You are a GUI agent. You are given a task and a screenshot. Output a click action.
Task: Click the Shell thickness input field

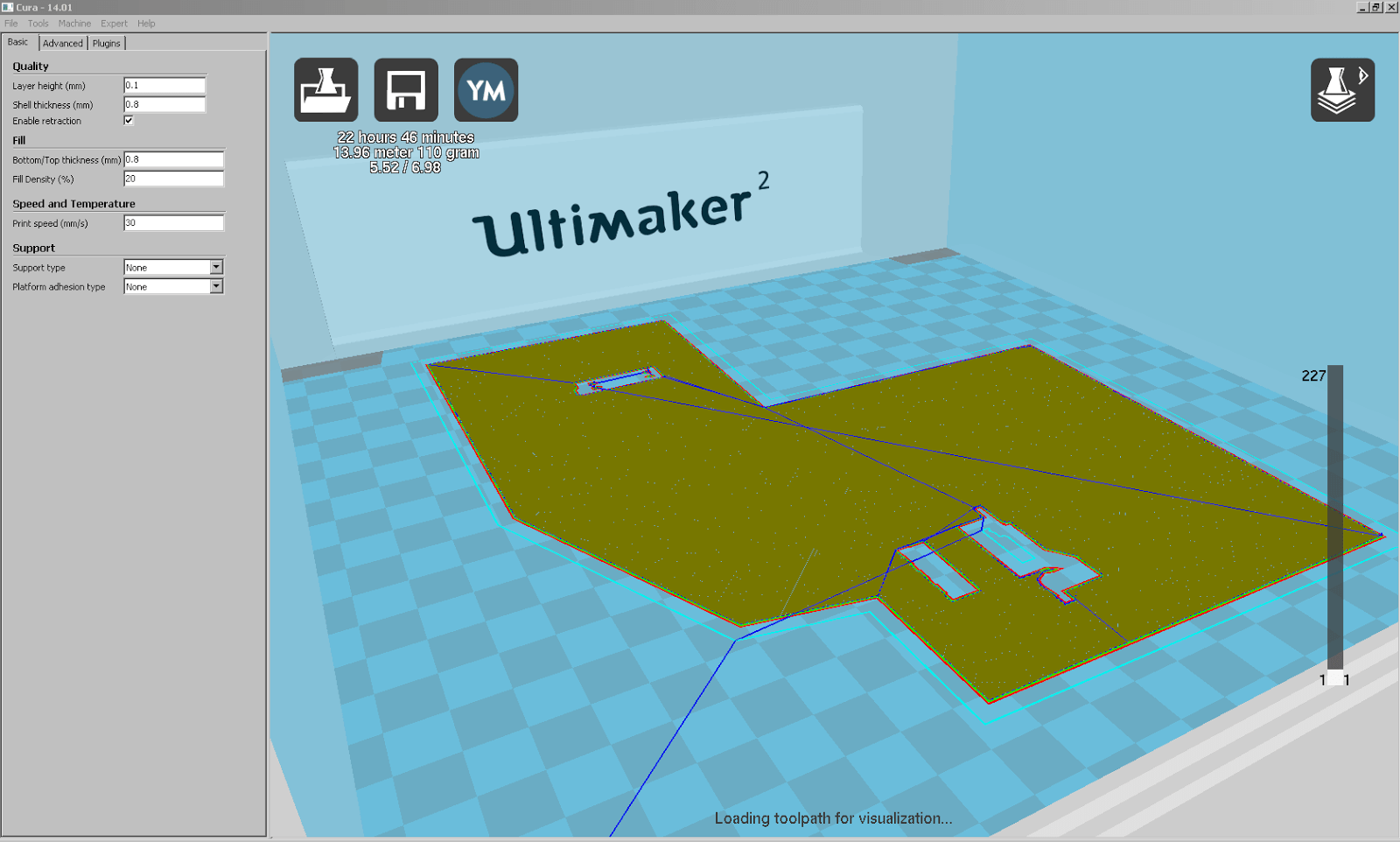tap(164, 104)
